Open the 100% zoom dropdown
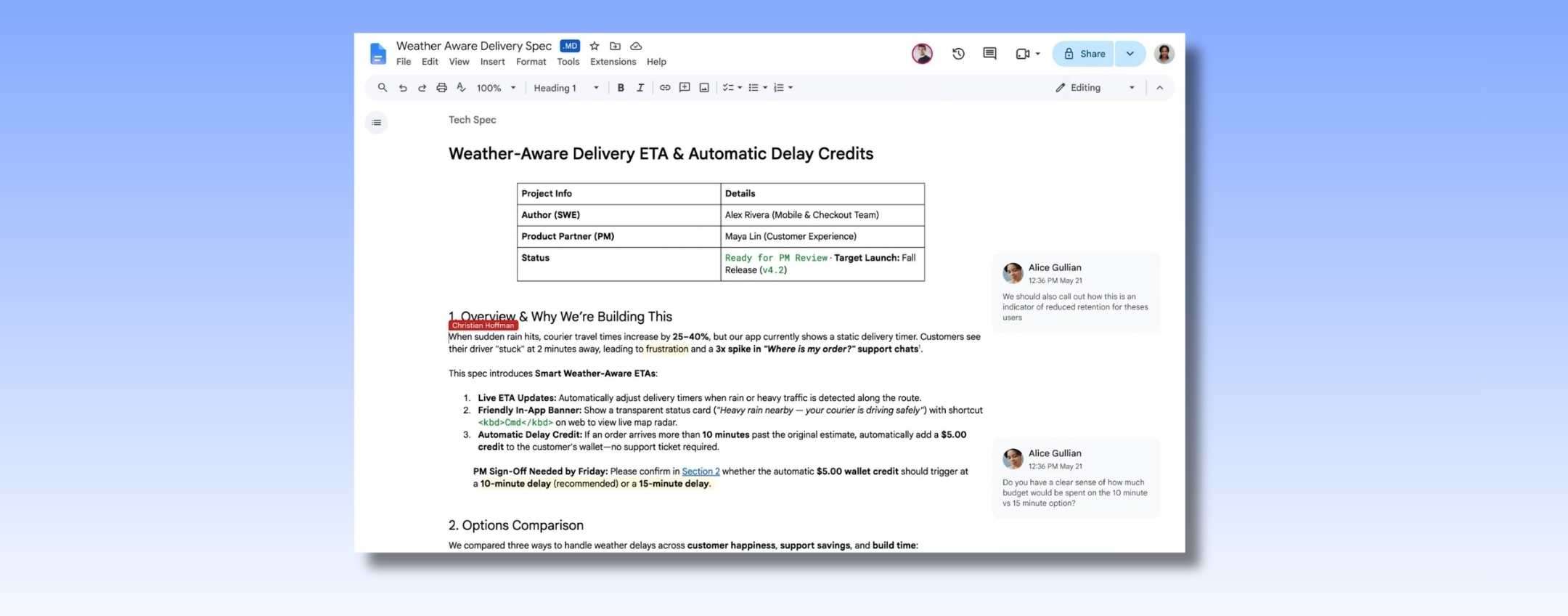Image resolution: width=1568 pixels, height=616 pixels. click(497, 88)
